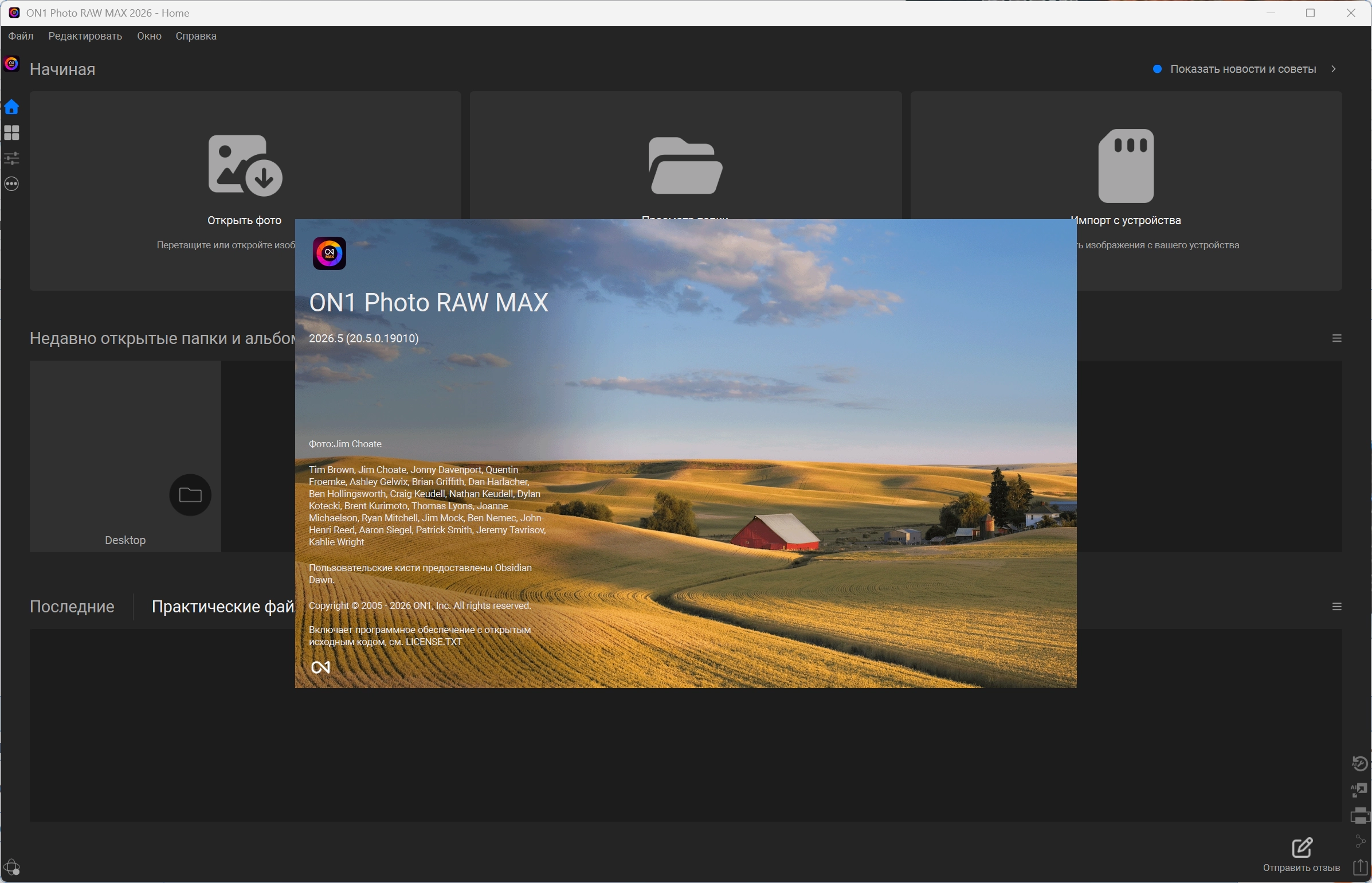Open the AI Resize icon
The image size is (1372, 883).
coord(1359,790)
